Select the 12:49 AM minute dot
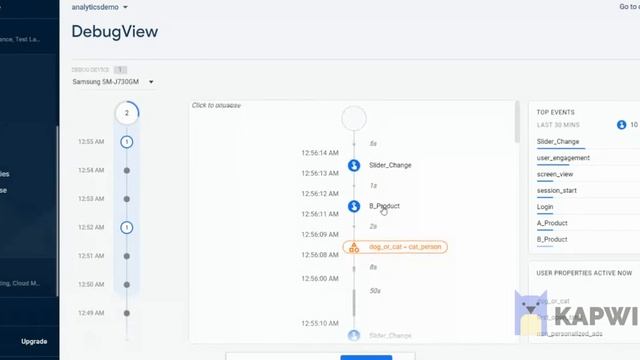 click(127, 313)
